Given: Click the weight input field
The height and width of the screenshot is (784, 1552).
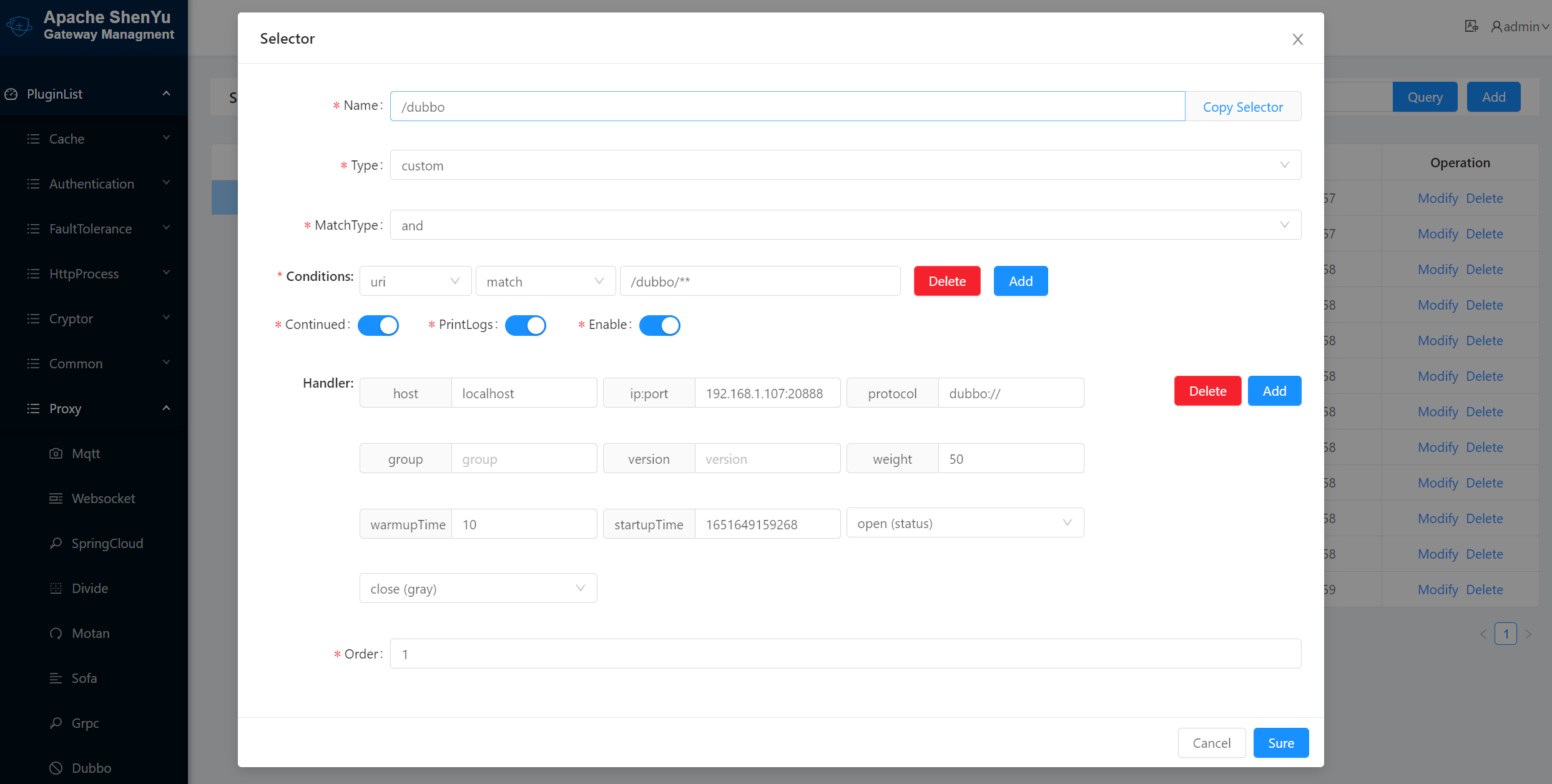Looking at the screenshot, I should point(1010,459).
